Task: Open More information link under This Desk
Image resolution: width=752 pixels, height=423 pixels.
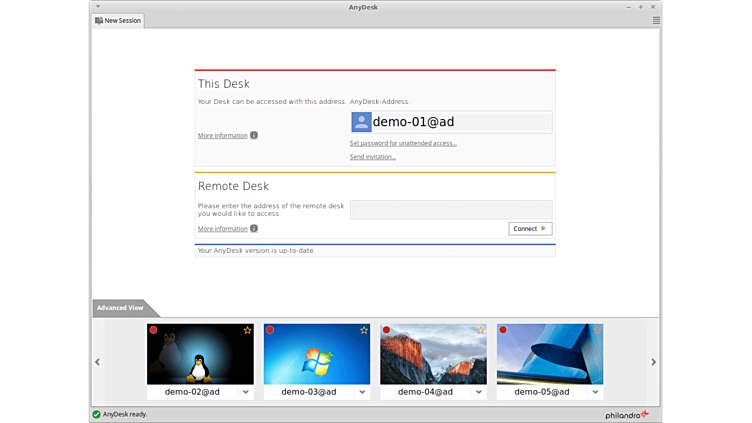Action: [x=223, y=136]
